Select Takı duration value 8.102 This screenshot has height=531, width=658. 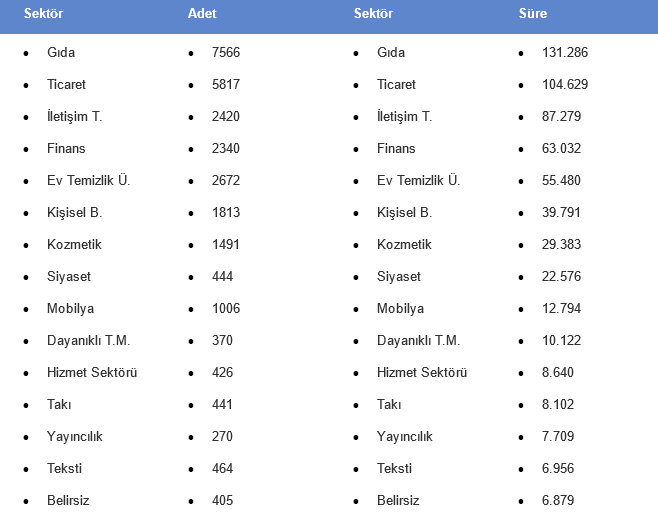(x=558, y=405)
